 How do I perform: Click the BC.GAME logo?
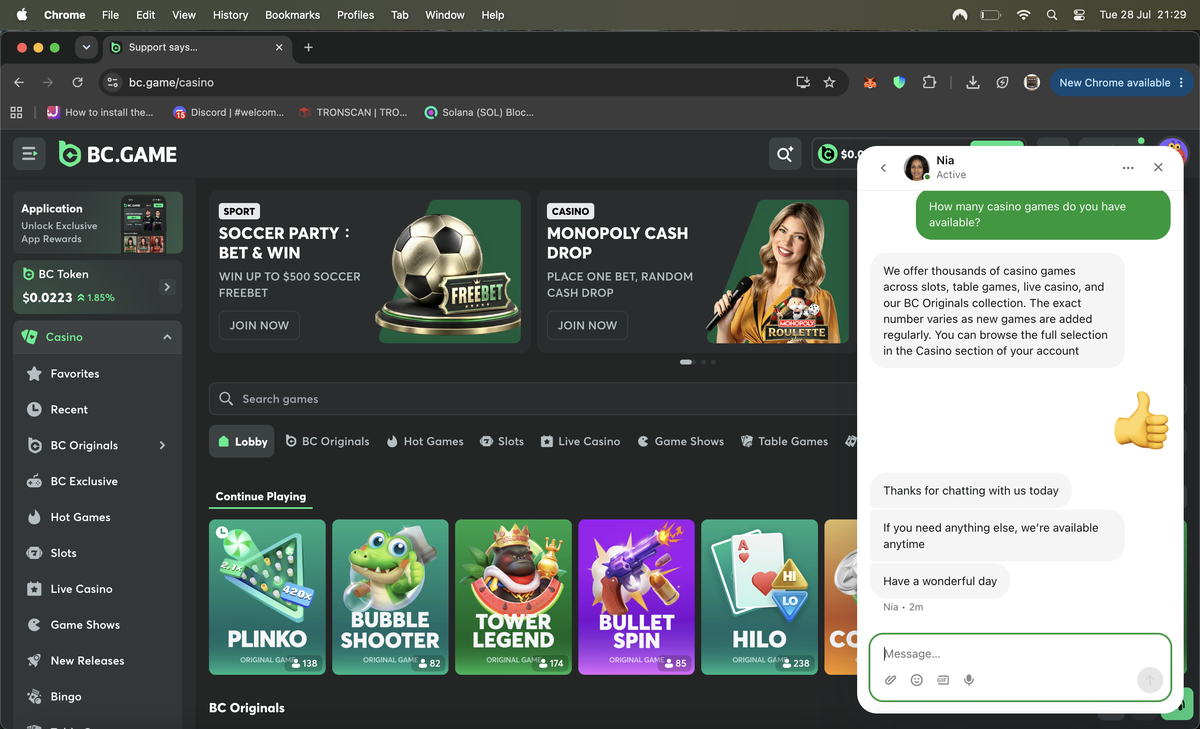tap(118, 154)
